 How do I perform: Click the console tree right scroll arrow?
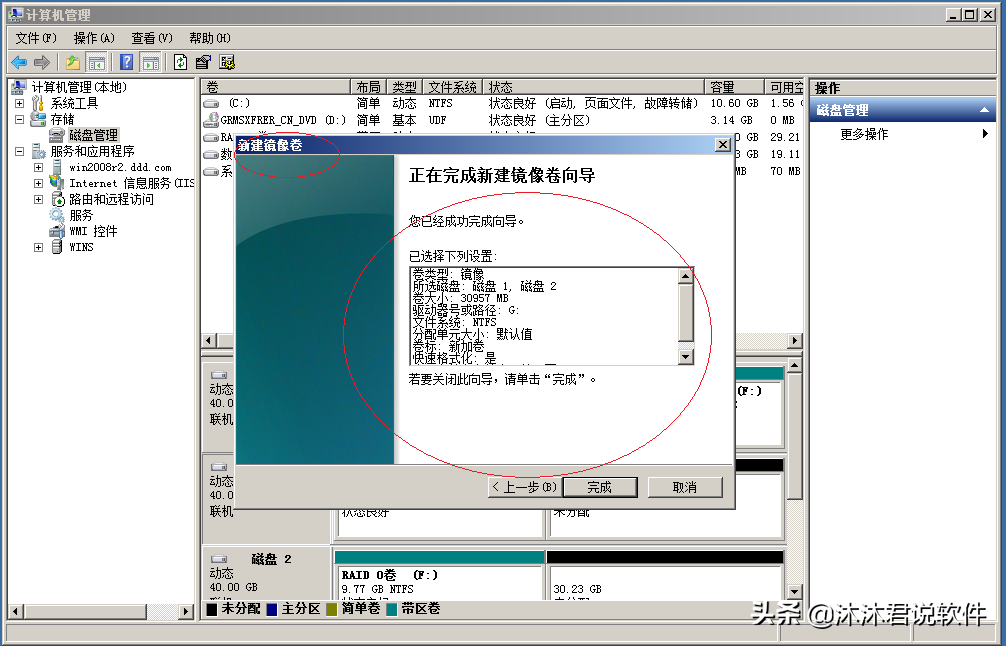187,611
